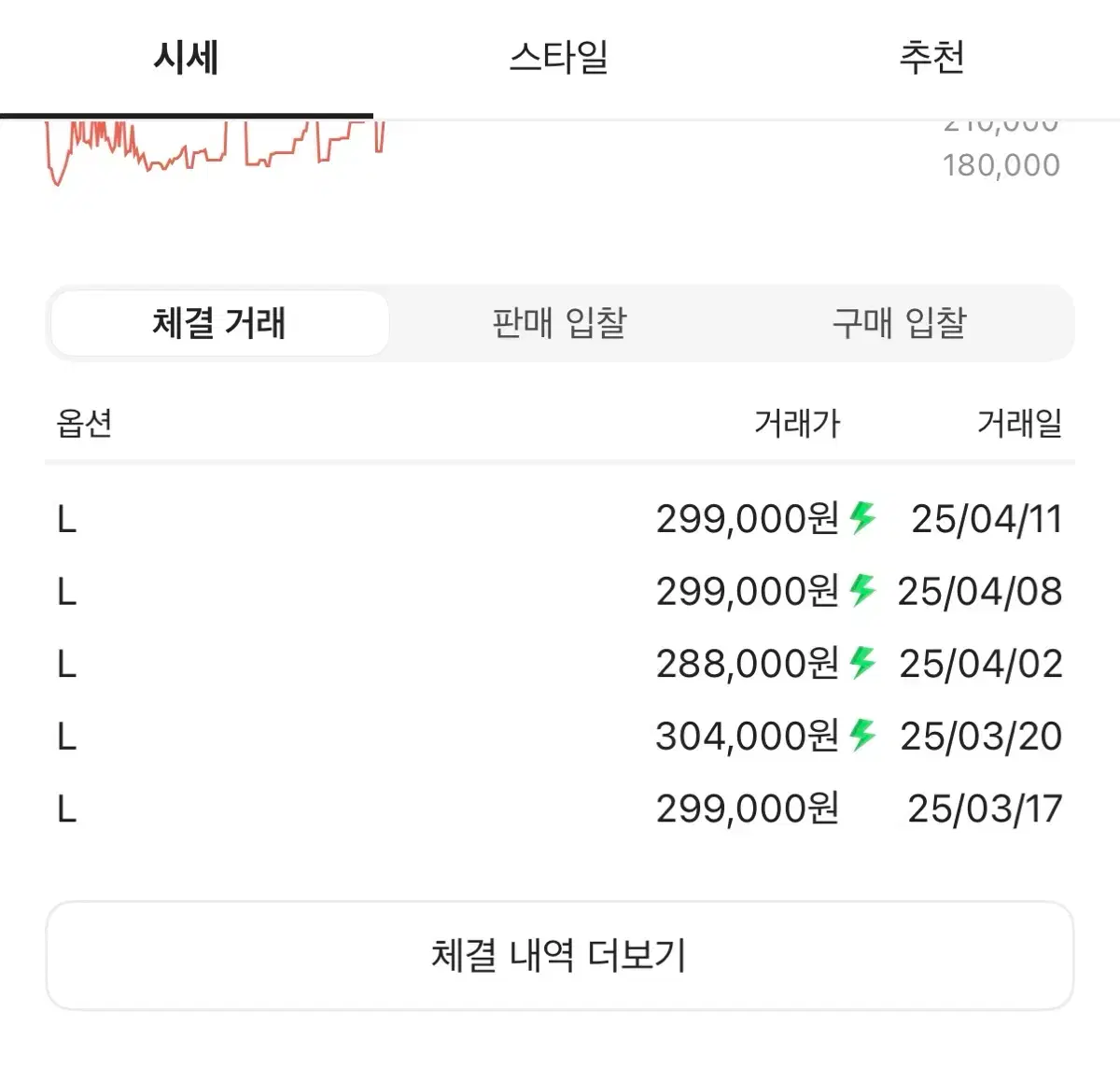Screen dimensions: 1120x1068
Task: Switch to the 시세 tab
Action: [x=187, y=58]
